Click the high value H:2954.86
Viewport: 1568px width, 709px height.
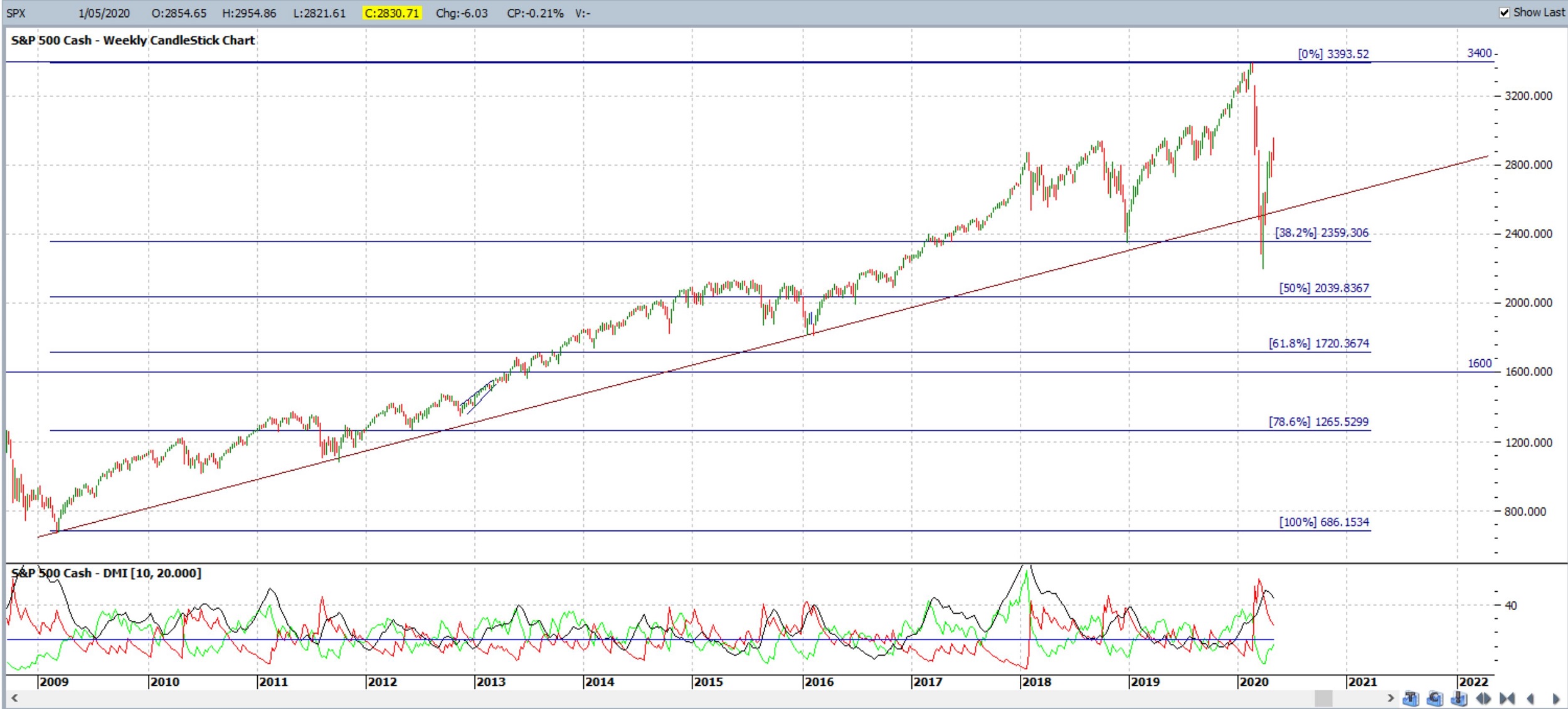coord(249,13)
